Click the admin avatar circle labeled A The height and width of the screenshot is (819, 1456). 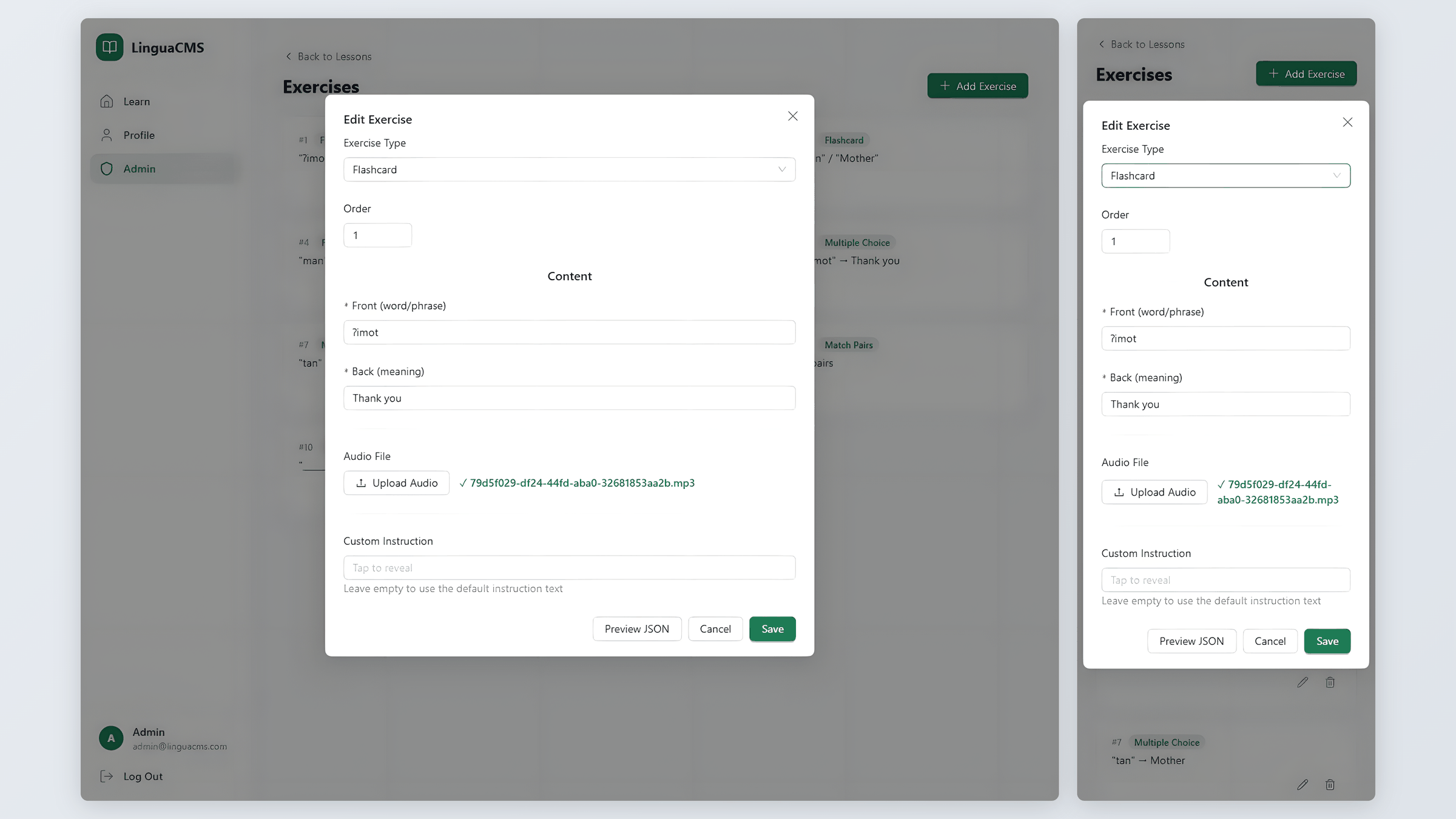pyautogui.click(x=111, y=738)
